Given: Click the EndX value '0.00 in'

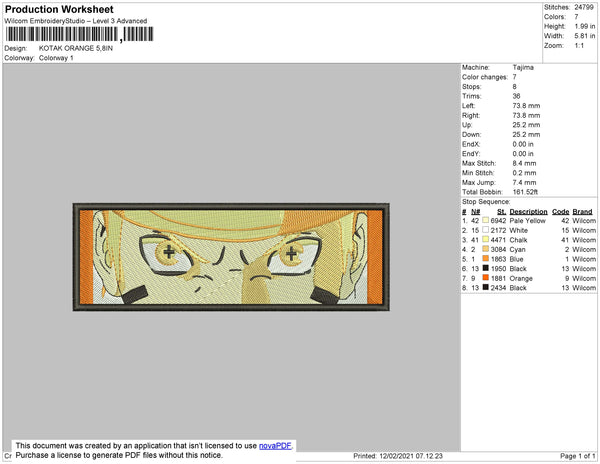Looking at the screenshot, I should pos(523,144).
